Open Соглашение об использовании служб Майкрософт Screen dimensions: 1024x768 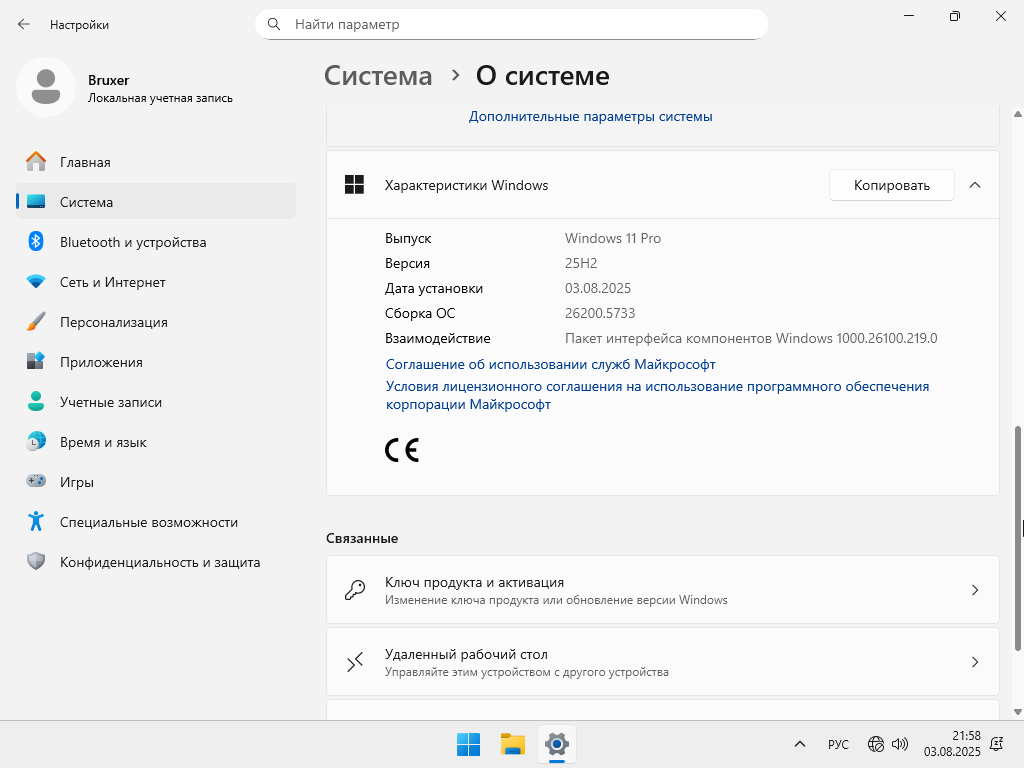[551, 364]
